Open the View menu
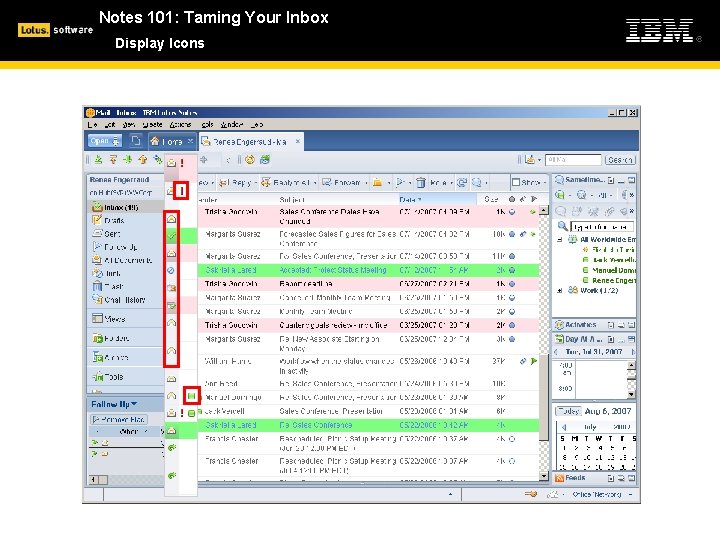Image resolution: width=720 pixels, height=540 pixels. point(129,124)
